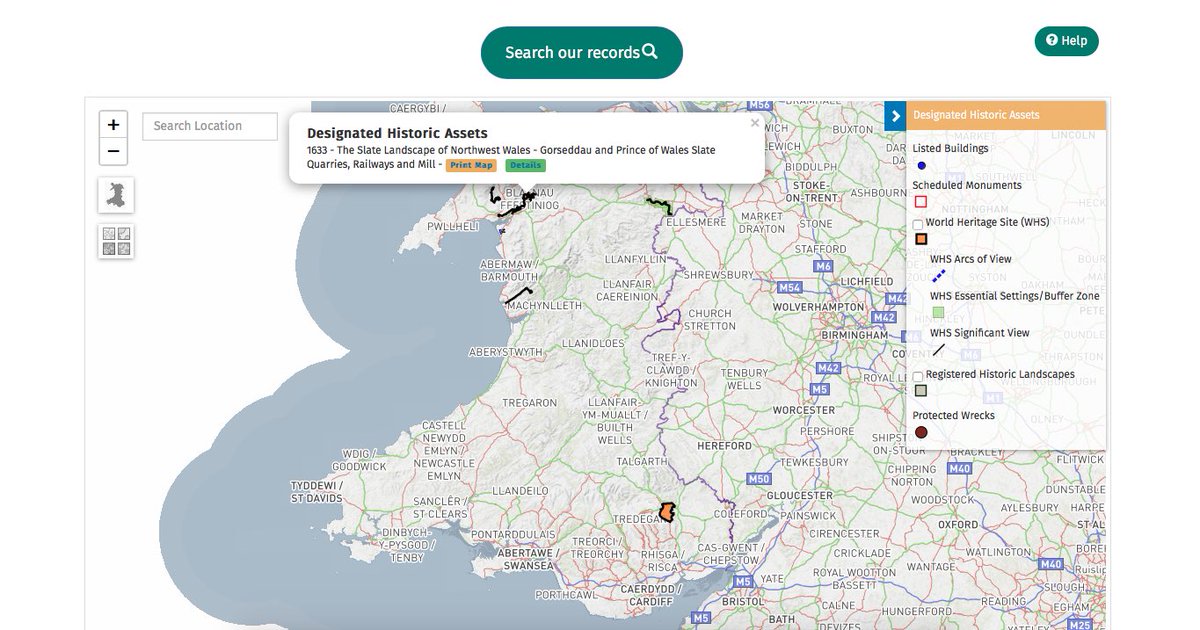Click into the Search Location field
Image resolution: width=1200 pixels, height=630 pixels.
click(x=210, y=126)
